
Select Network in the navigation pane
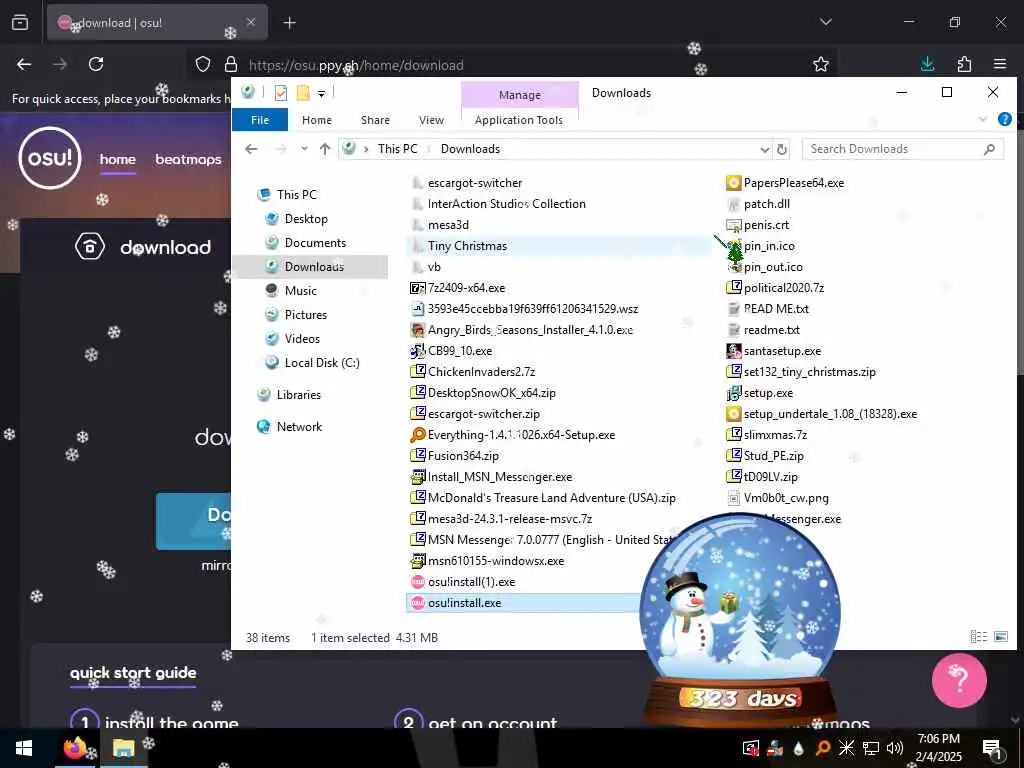298,427
